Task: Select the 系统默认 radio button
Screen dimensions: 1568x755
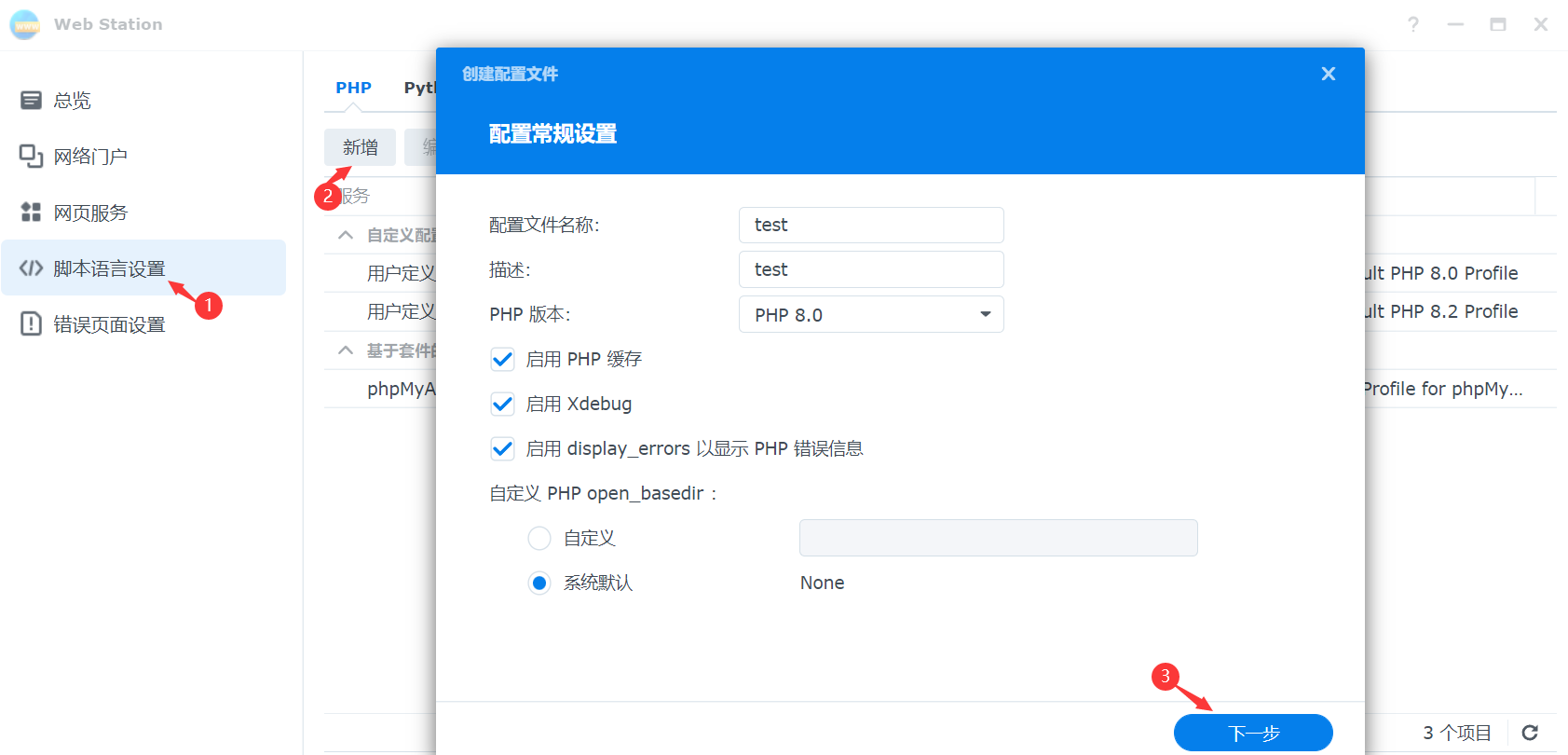Action: click(x=539, y=583)
